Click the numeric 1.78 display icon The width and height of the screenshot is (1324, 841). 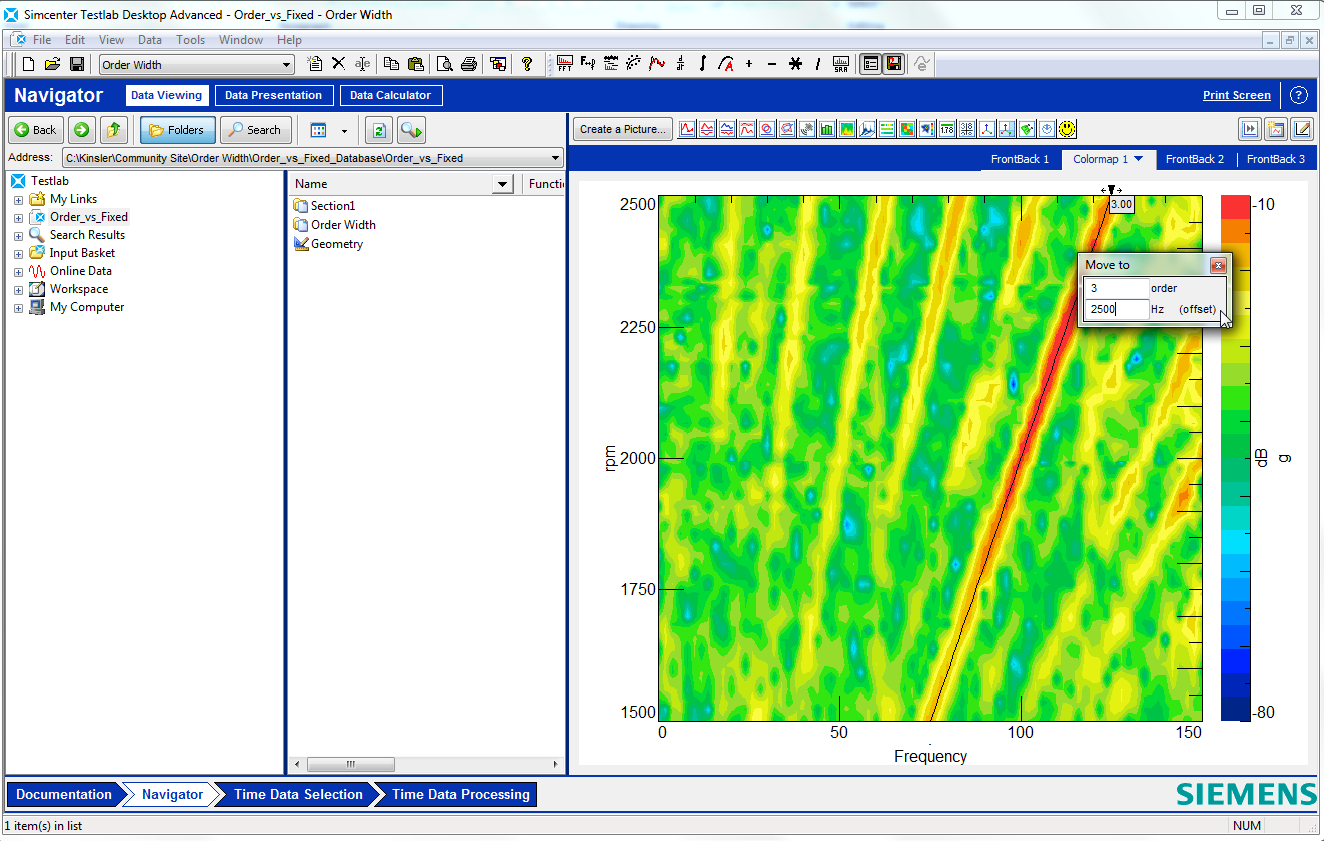pyautogui.click(x=947, y=129)
